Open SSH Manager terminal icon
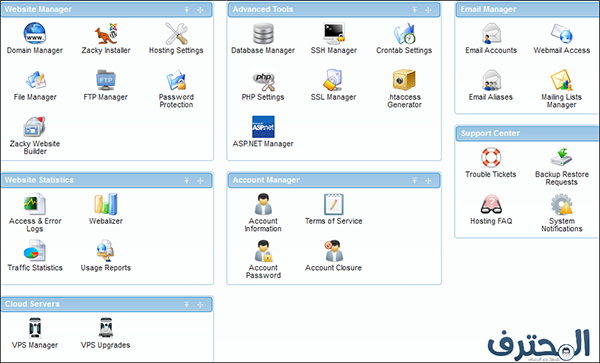The height and width of the screenshot is (363, 600). pyautogui.click(x=334, y=33)
